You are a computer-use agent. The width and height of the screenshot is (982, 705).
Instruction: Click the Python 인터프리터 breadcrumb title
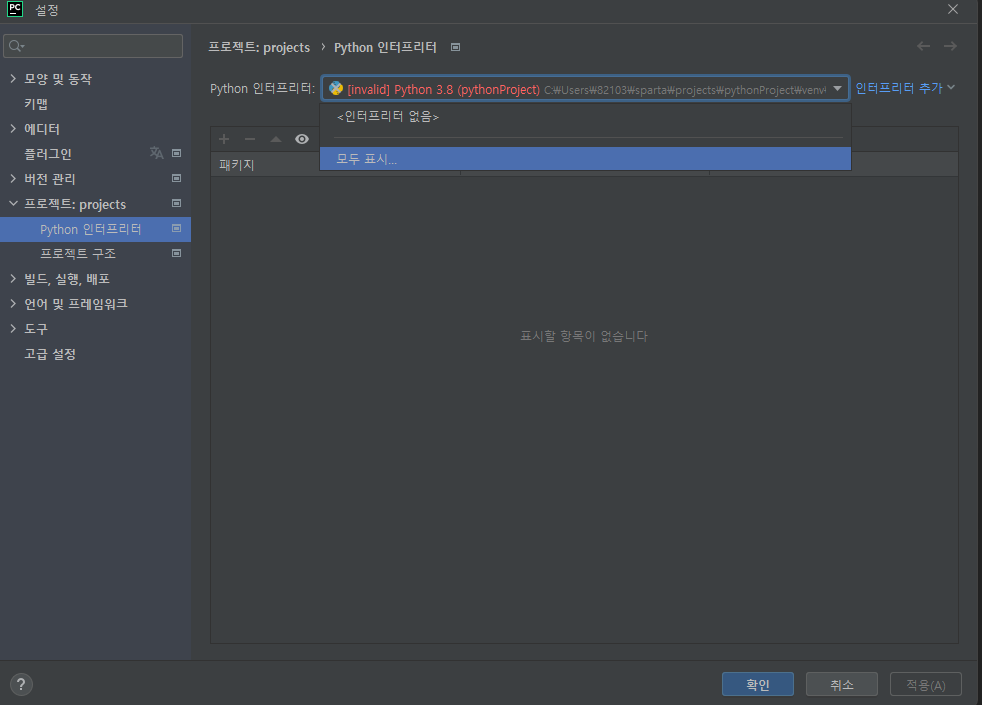pos(385,48)
